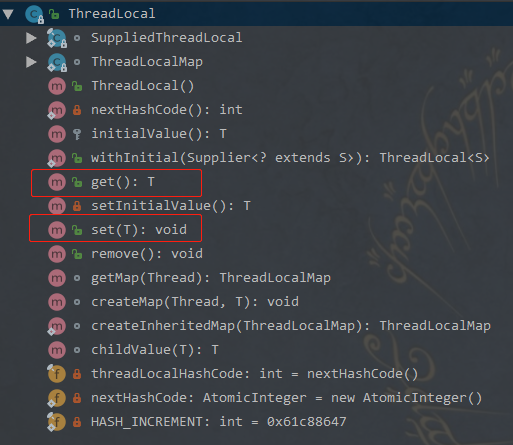Click the method icon beside setInitialValue(): T

(x=57, y=206)
